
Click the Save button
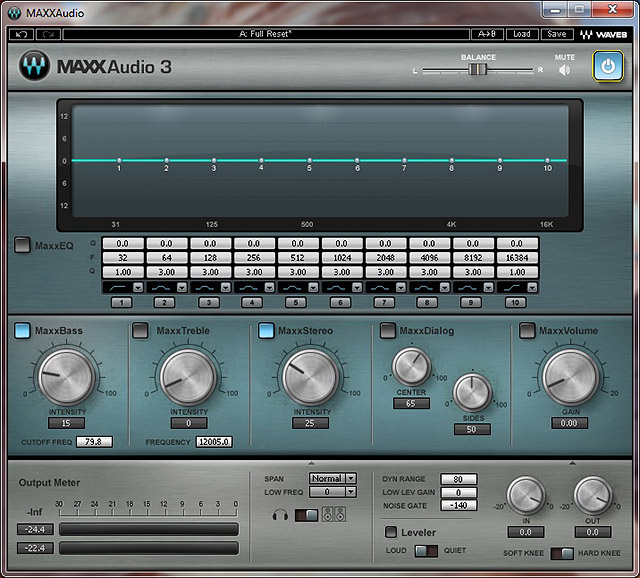(x=557, y=34)
